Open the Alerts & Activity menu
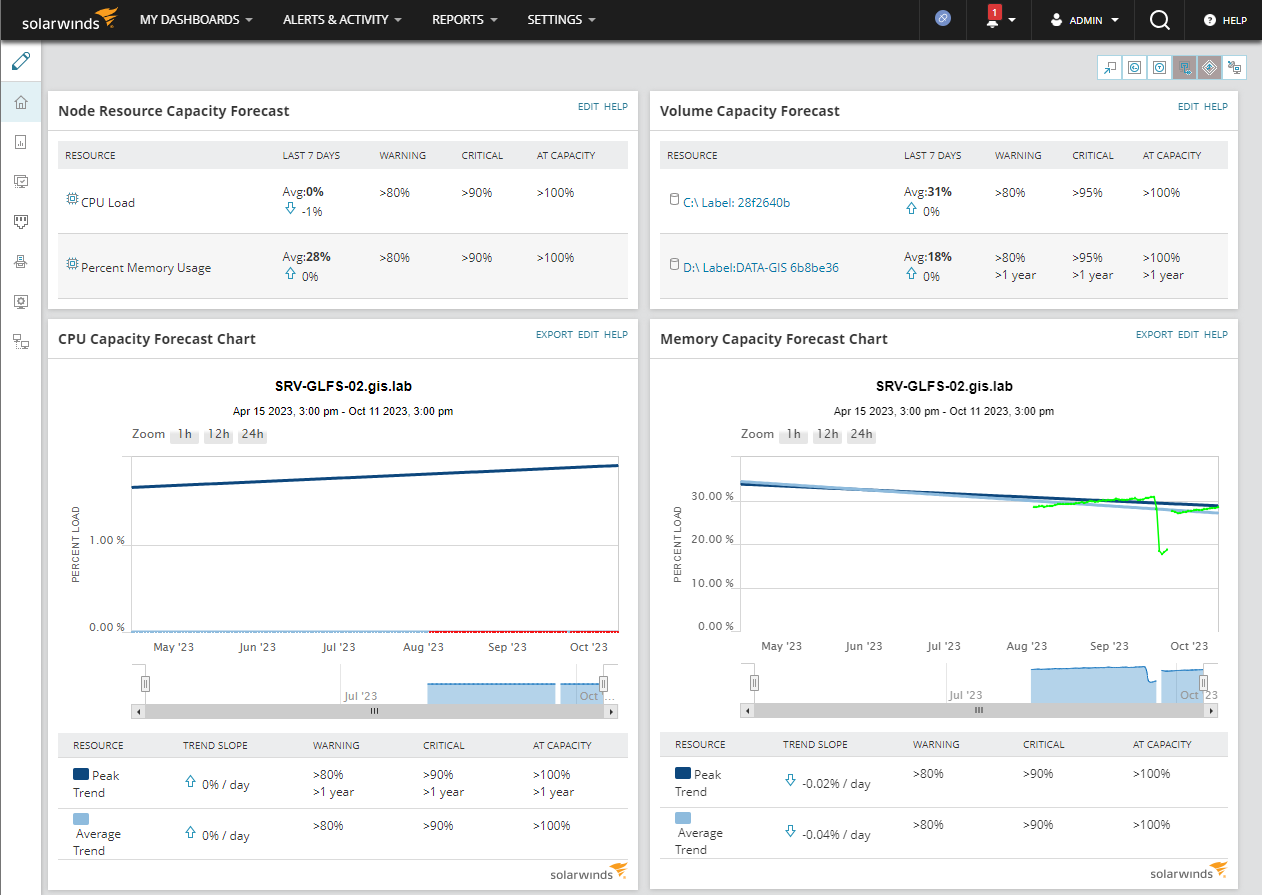This screenshot has width=1262, height=895. click(x=342, y=19)
